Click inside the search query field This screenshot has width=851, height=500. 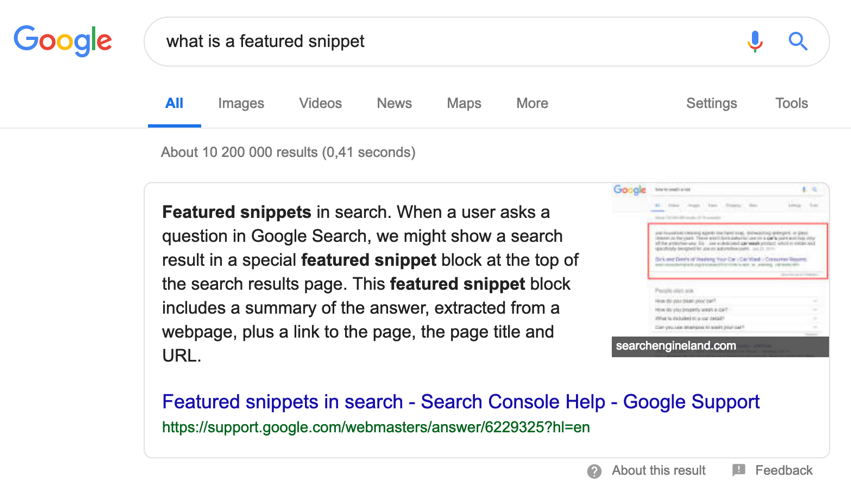point(445,41)
